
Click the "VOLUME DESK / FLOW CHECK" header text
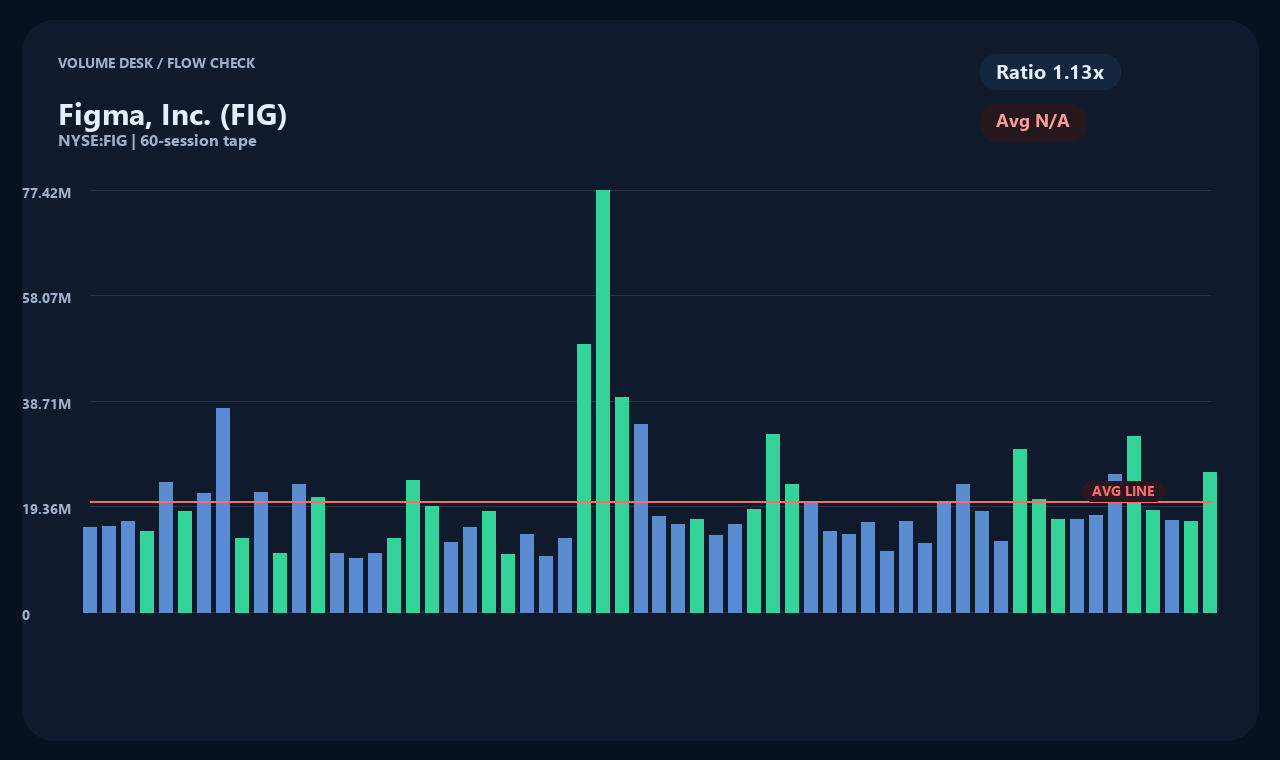pos(156,63)
